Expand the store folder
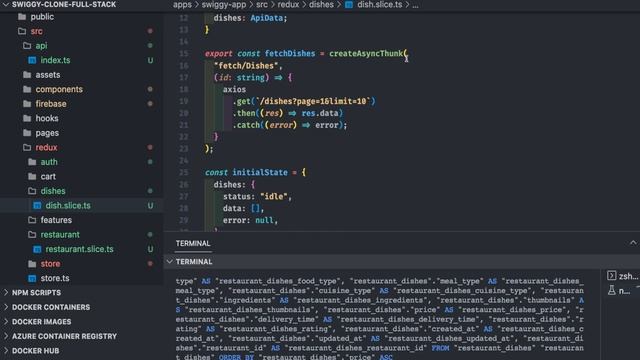This screenshot has height=360, width=640. (x=50, y=264)
